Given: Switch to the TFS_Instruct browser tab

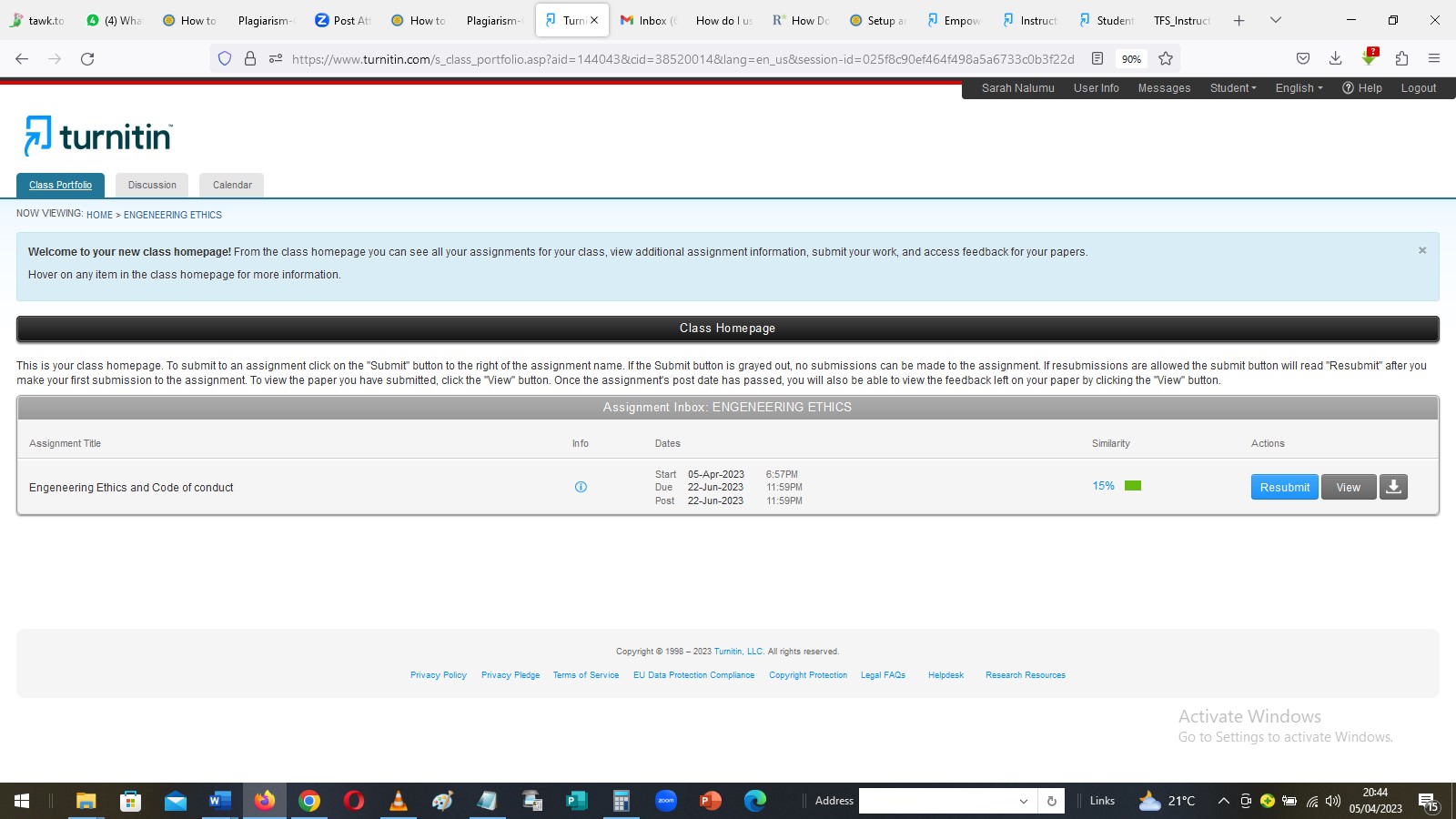Looking at the screenshot, I should pos(1181,20).
